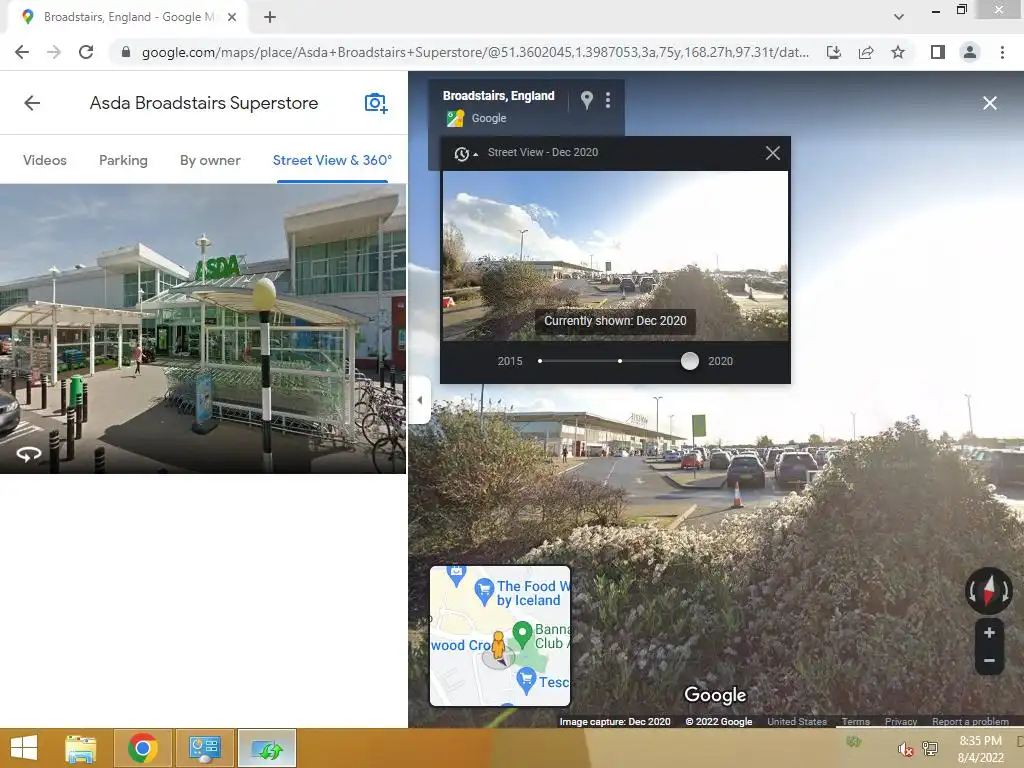Collapse the side panel arrow
1024x768 pixels.
click(420, 400)
